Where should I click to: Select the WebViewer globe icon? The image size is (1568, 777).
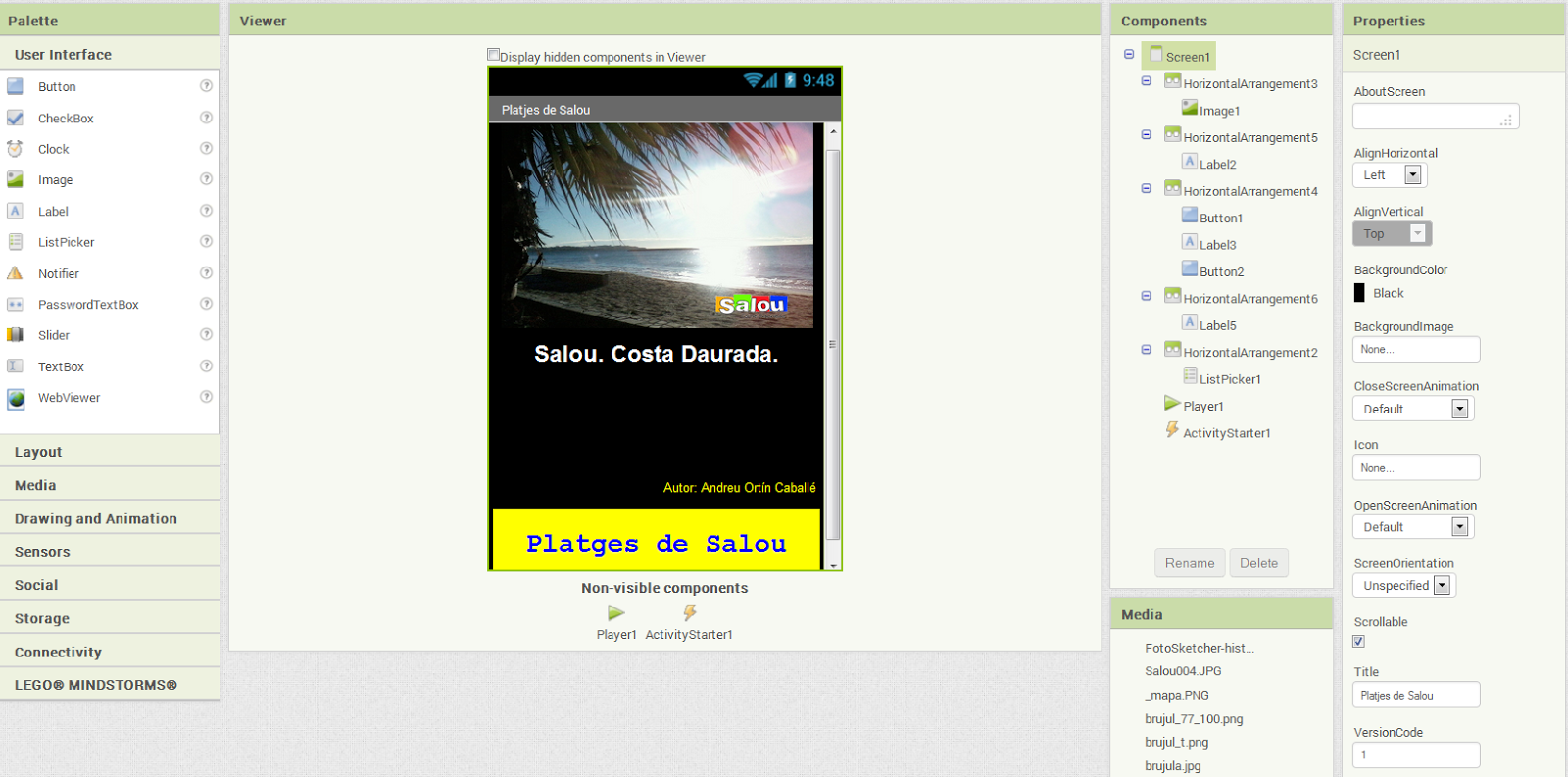pos(16,398)
